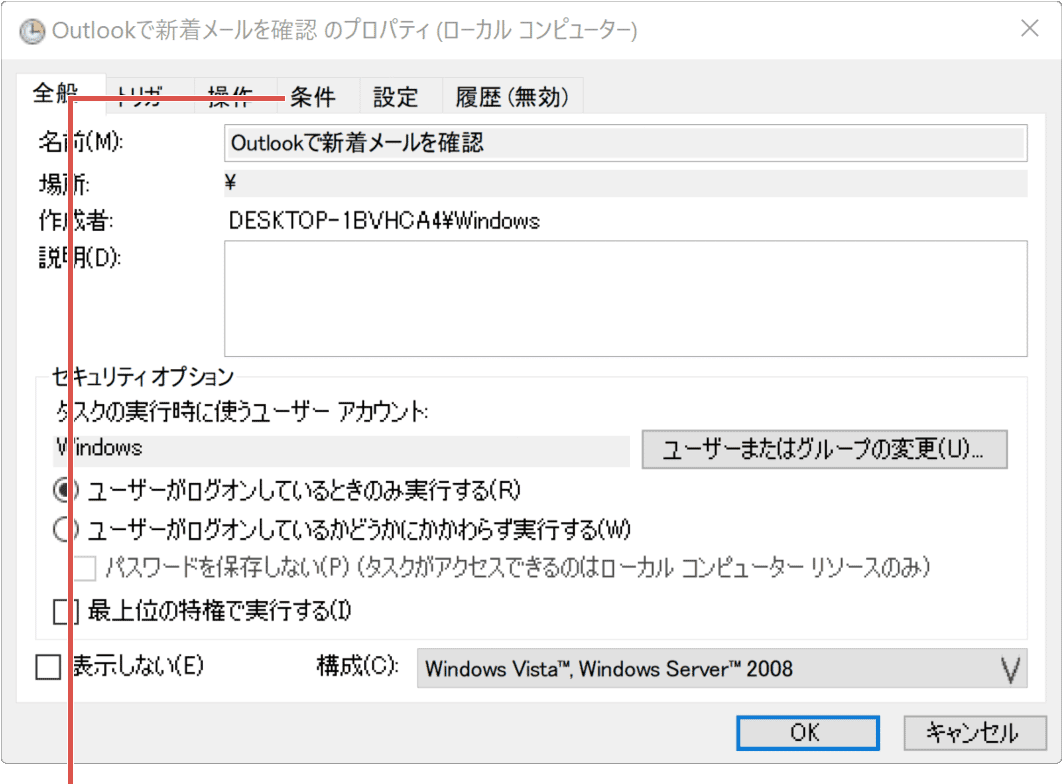Confirm changes with the OK button
The width and height of the screenshot is (1063, 784).
(x=806, y=732)
